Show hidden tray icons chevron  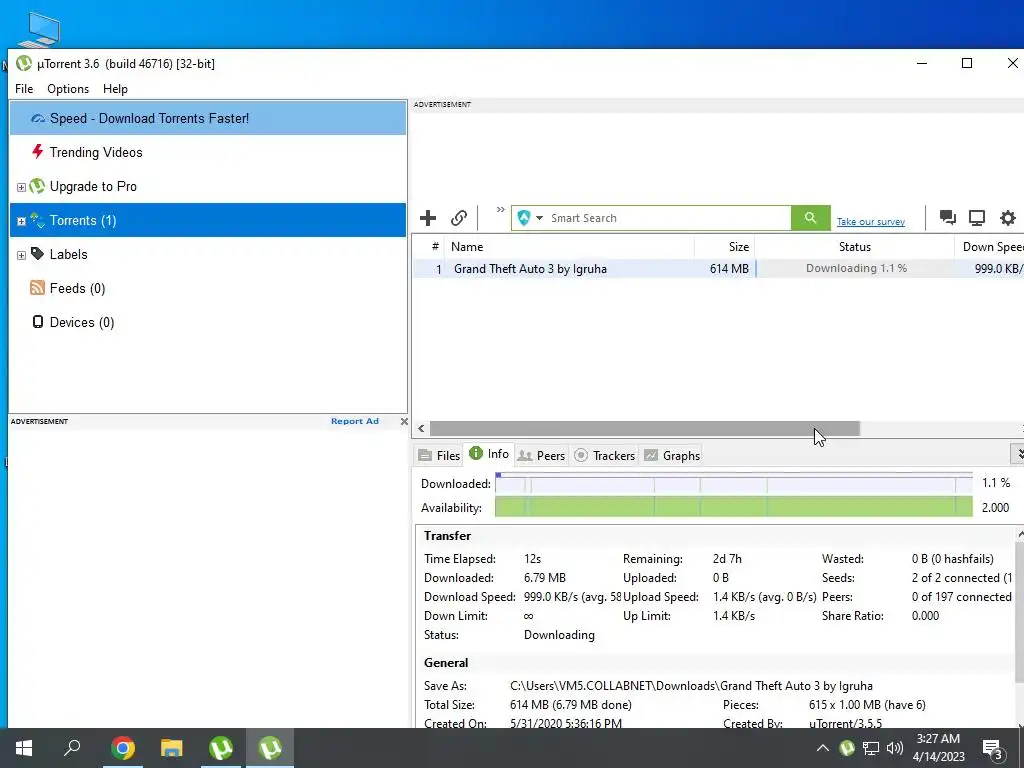823,748
